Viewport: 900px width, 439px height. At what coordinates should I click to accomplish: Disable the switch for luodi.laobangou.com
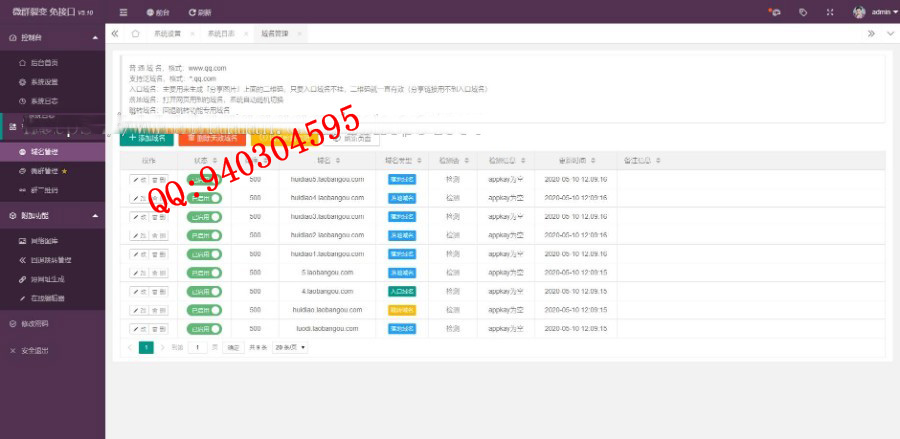204,328
